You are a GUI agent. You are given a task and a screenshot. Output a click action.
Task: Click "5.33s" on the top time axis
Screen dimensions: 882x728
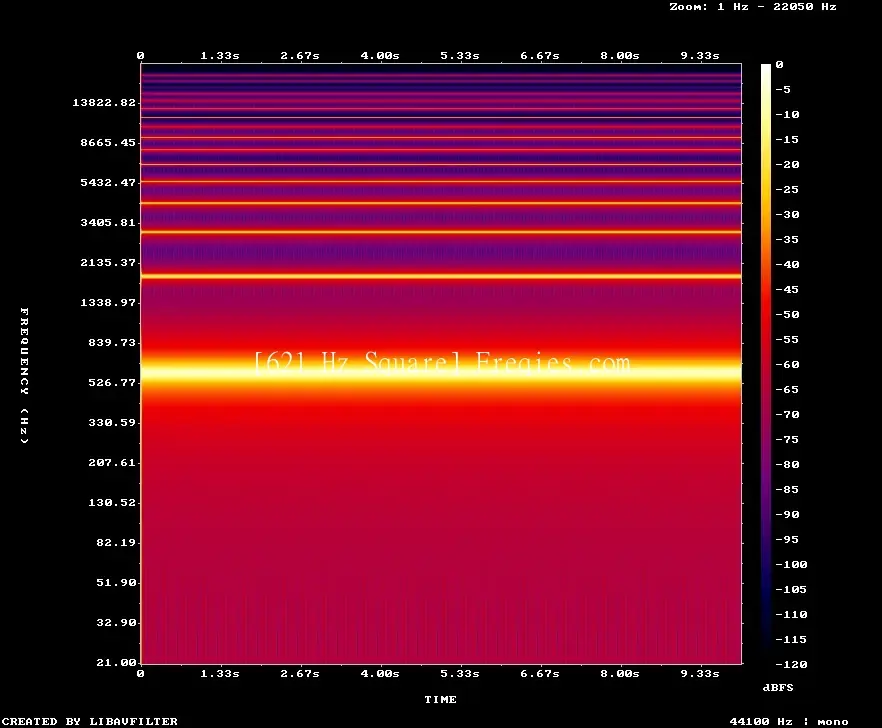point(460,55)
